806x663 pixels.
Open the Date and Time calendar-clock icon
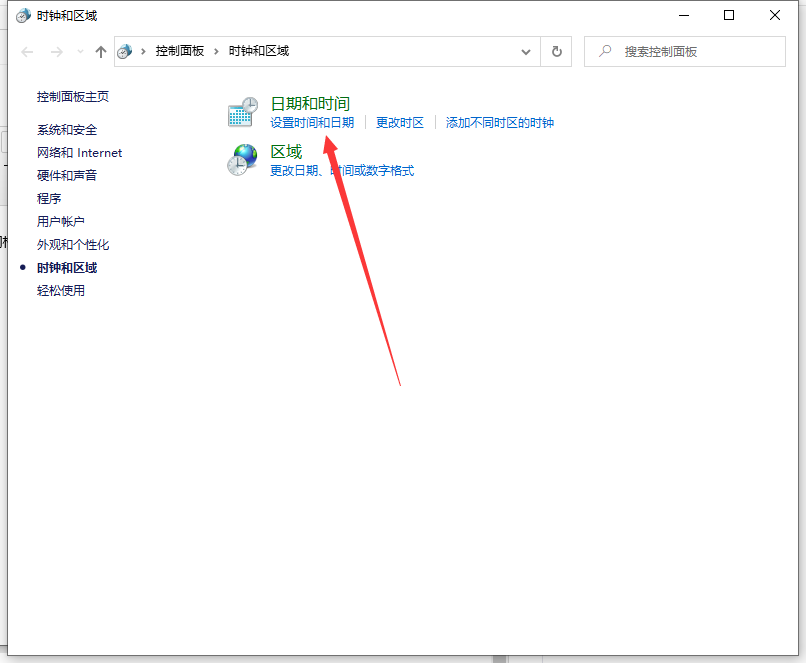tap(243, 112)
